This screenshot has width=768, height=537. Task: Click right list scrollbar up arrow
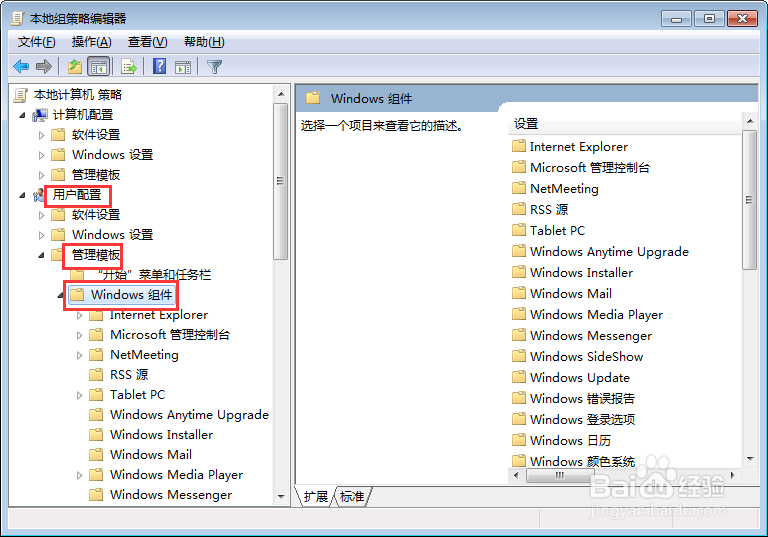pos(749,121)
